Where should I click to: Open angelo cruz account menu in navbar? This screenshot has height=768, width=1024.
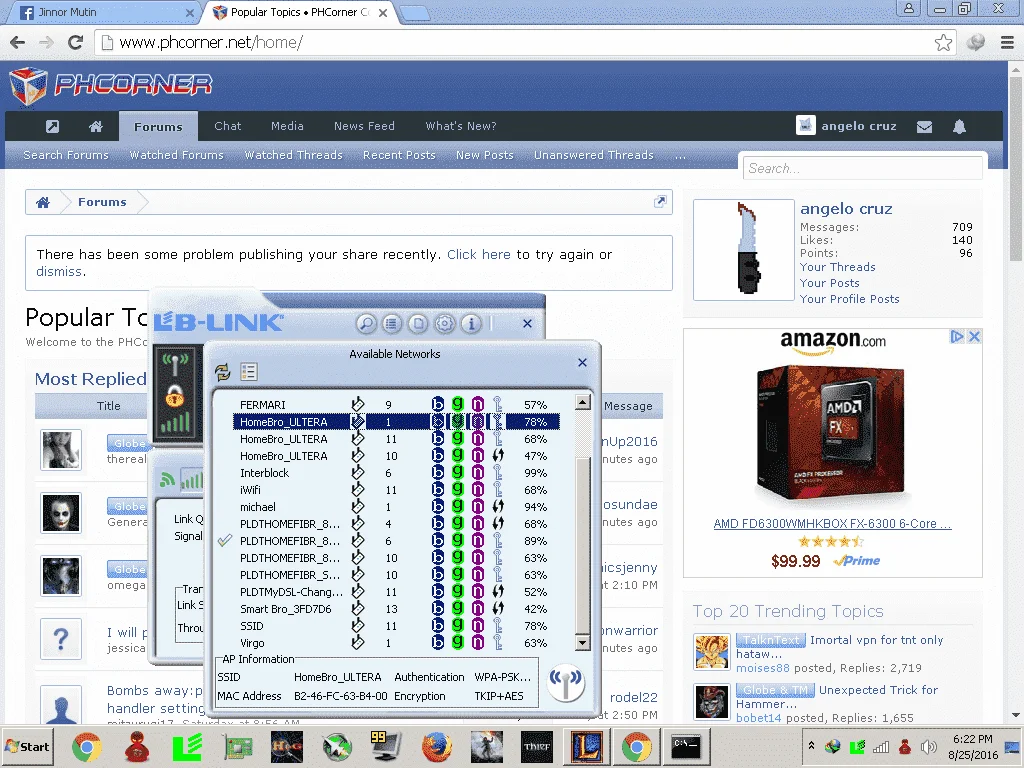[x=847, y=125]
